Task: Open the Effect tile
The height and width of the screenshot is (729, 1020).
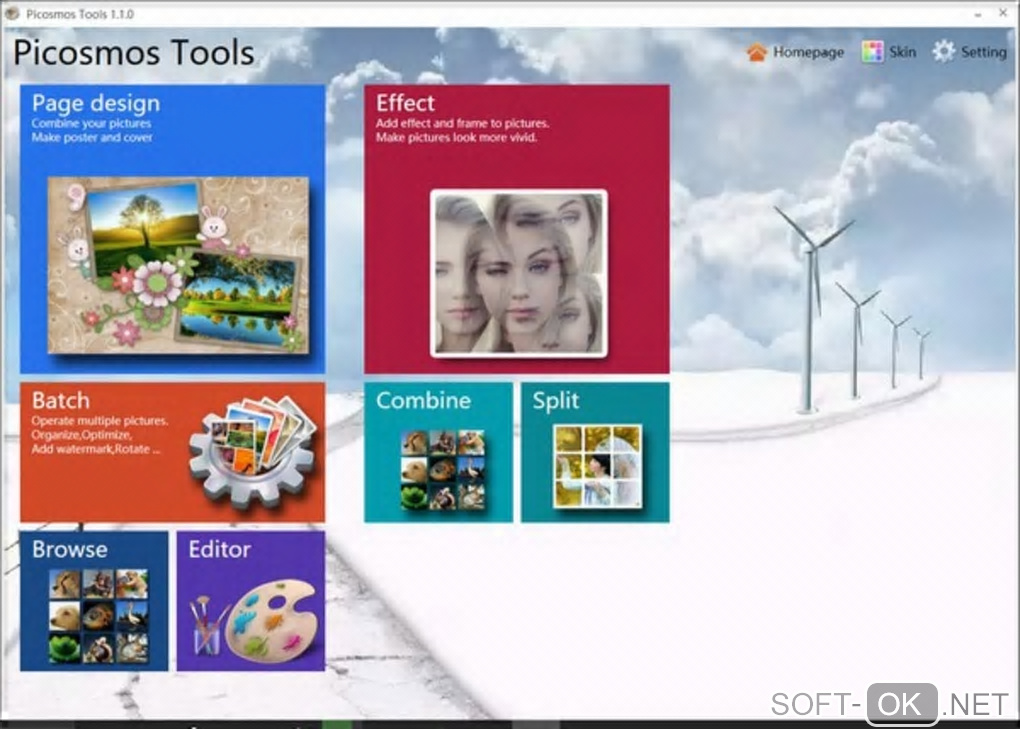Action: coord(517,229)
